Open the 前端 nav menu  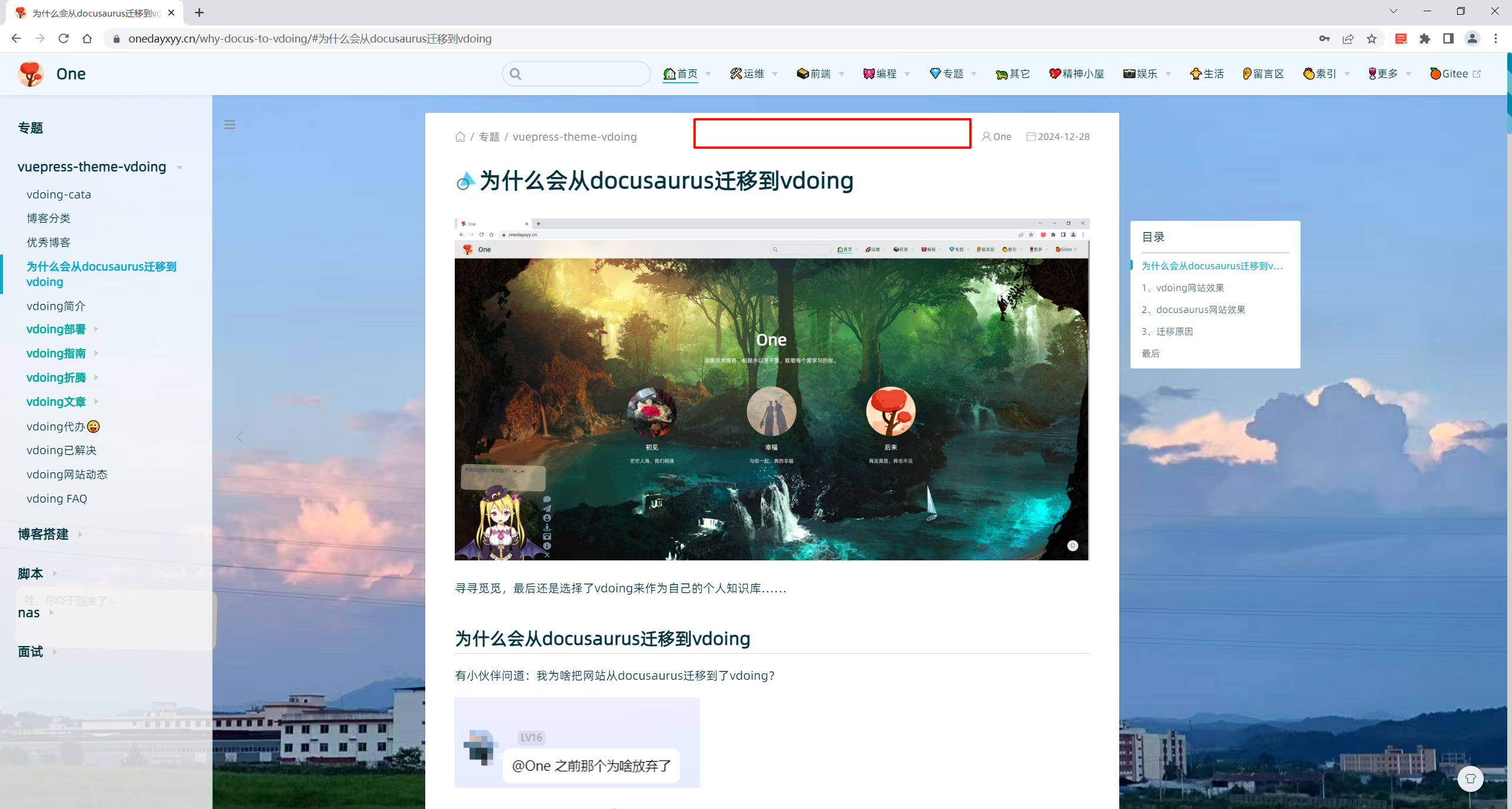[x=820, y=74]
